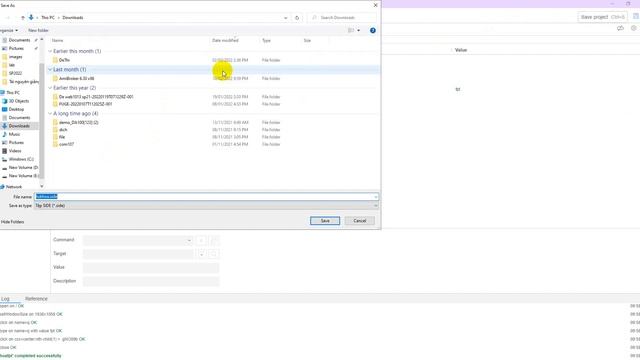Open the Organize menu

pos(9,30)
